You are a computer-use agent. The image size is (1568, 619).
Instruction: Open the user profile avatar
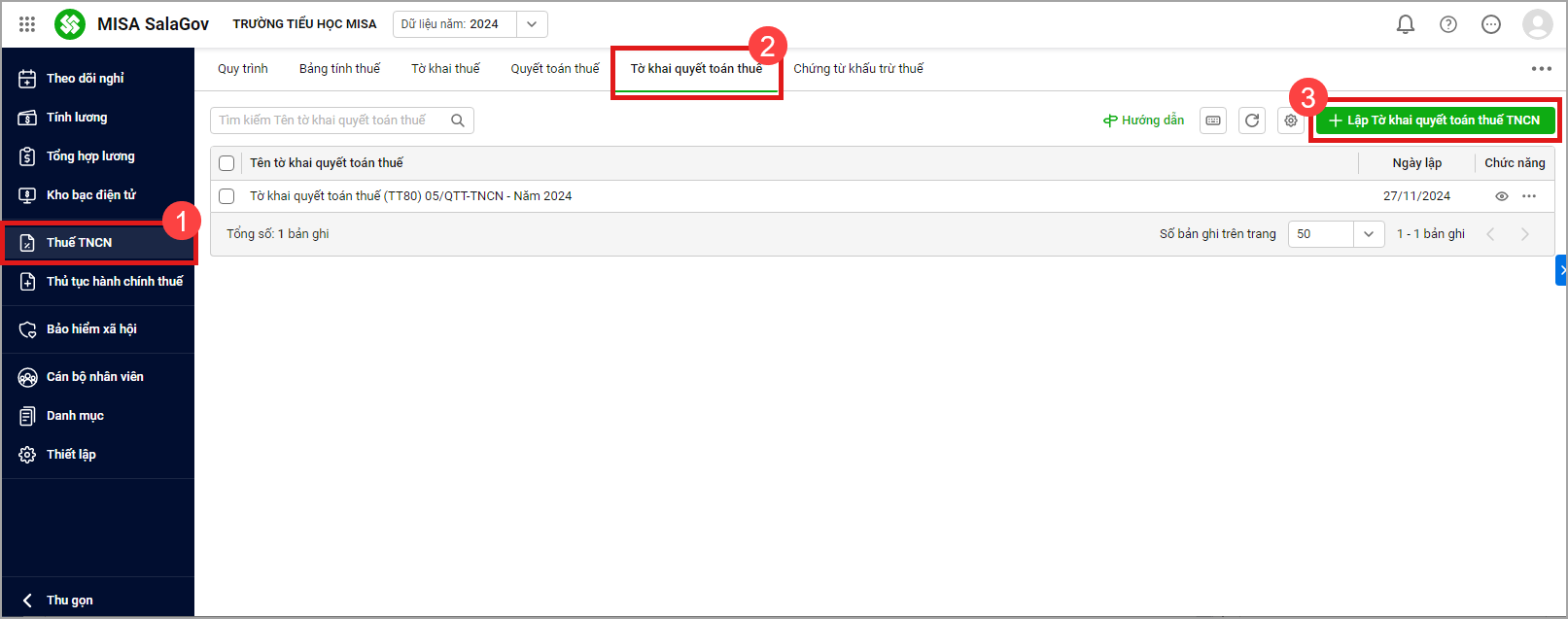(1537, 24)
